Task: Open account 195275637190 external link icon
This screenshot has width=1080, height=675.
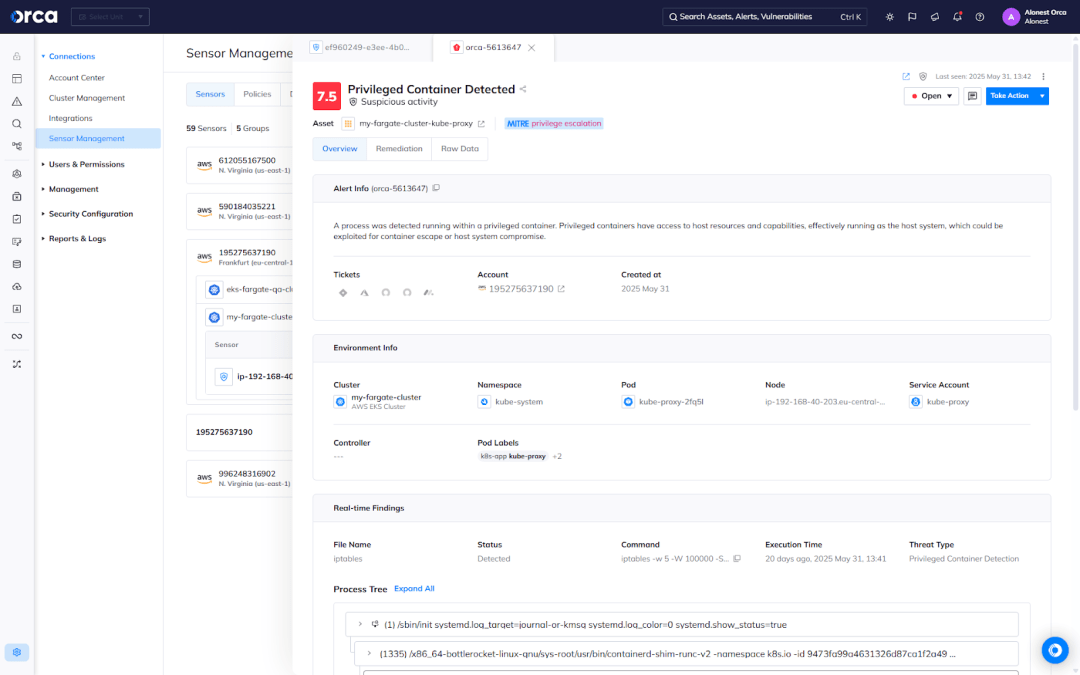Action: click(x=561, y=289)
